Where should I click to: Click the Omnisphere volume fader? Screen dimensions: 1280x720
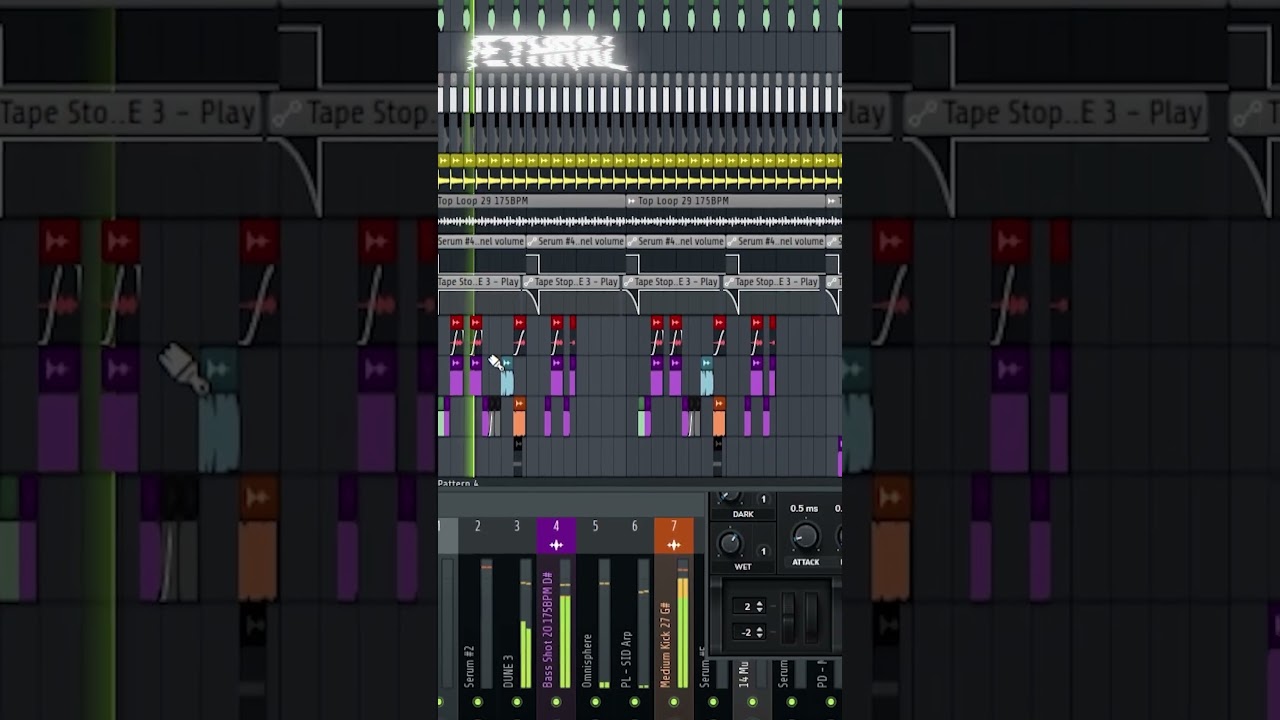coord(604,624)
